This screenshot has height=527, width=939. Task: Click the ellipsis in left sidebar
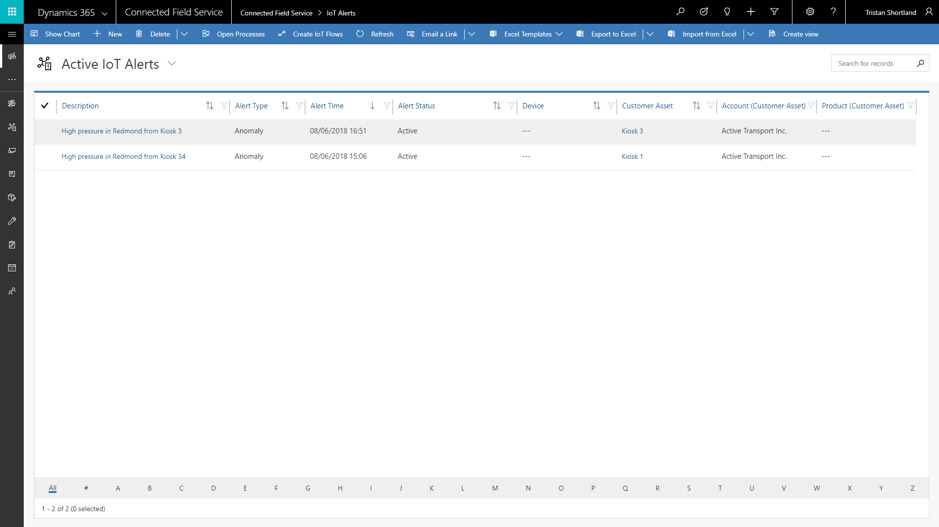click(x=11, y=80)
